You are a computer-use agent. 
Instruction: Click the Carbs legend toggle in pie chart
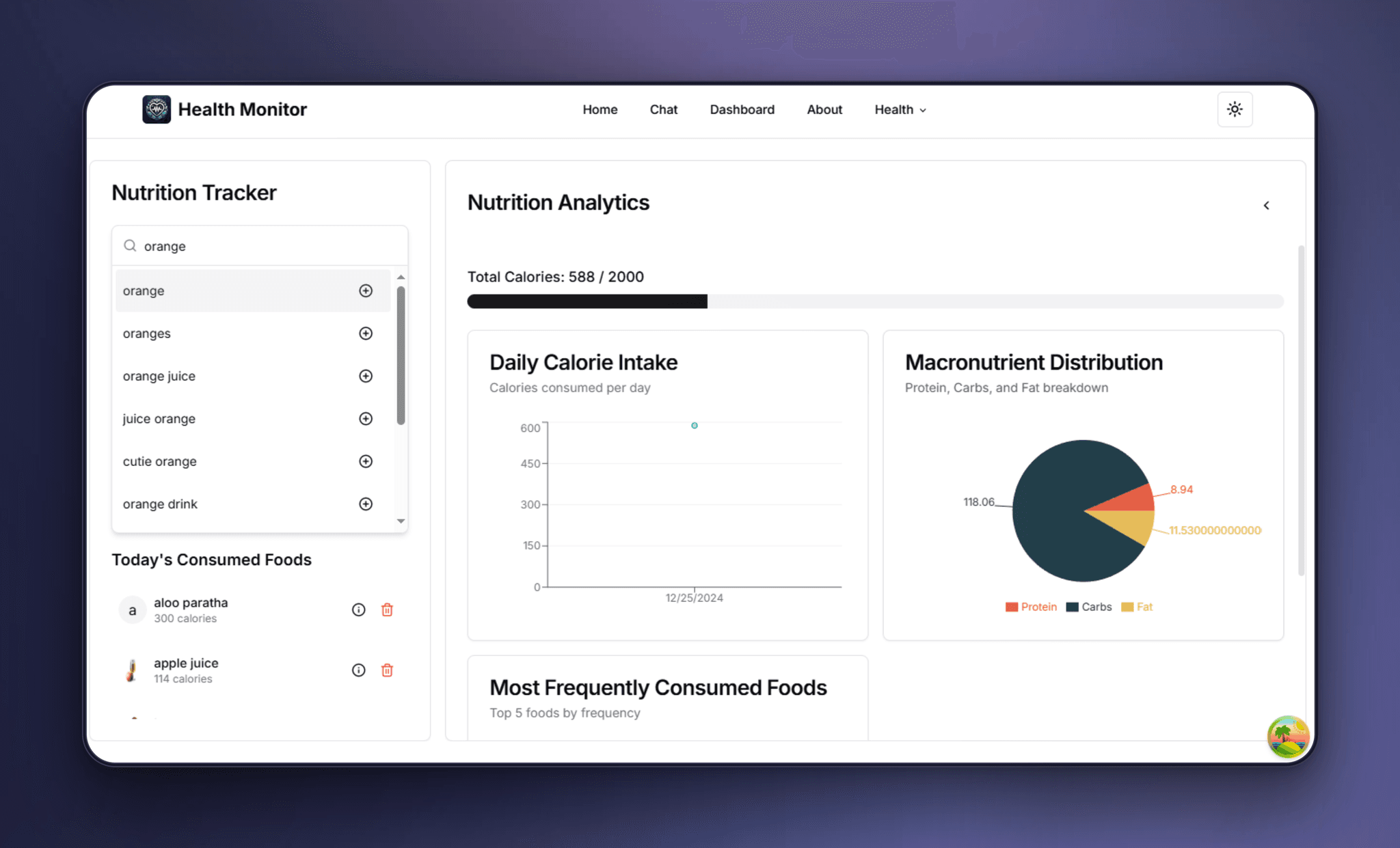click(x=1090, y=606)
